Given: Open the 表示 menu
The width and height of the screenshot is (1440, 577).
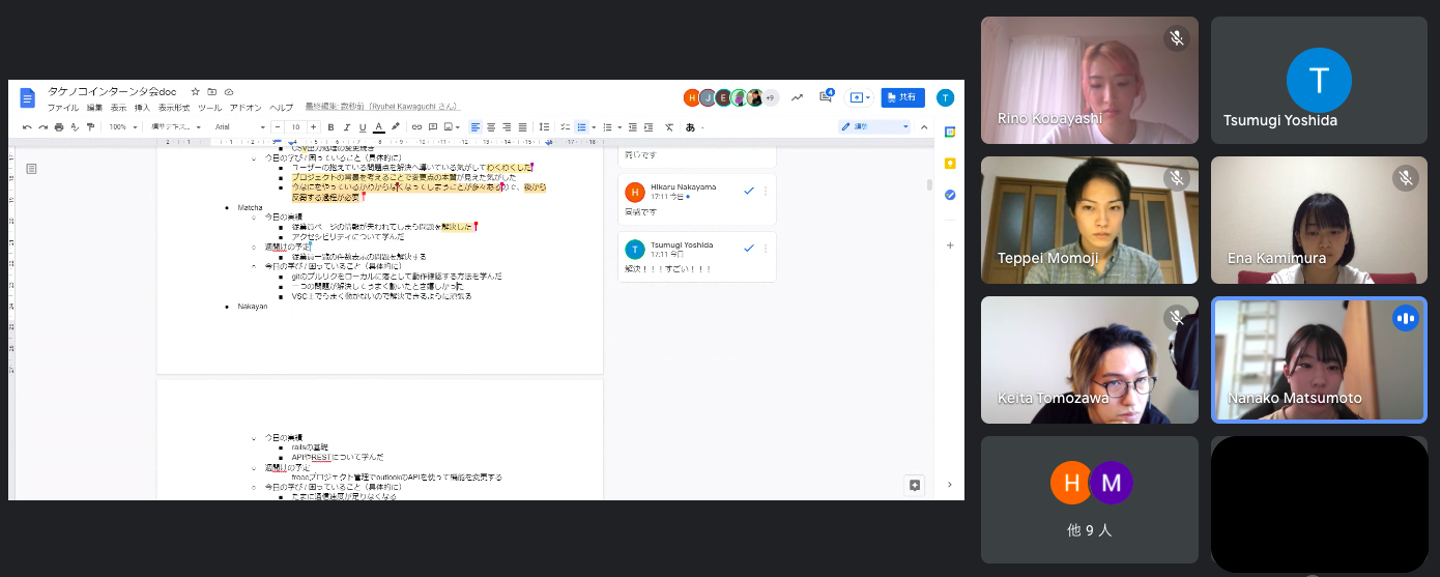Looking at the screenshot, I should click(119, 108).
